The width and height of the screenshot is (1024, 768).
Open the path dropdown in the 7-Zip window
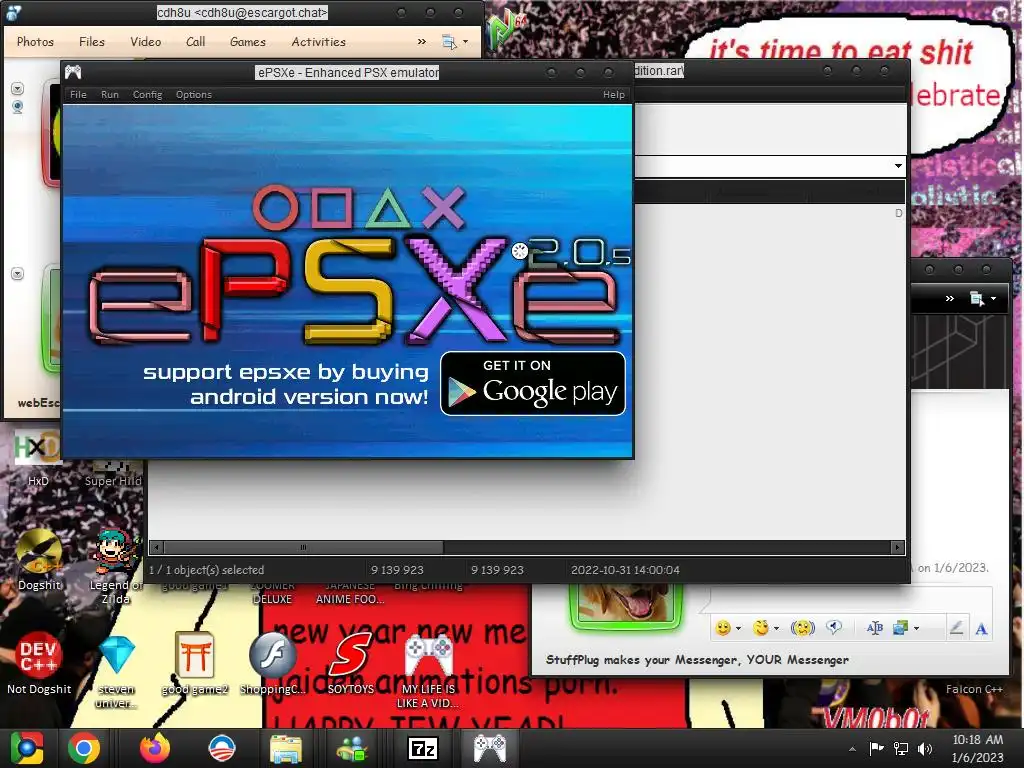899,166
